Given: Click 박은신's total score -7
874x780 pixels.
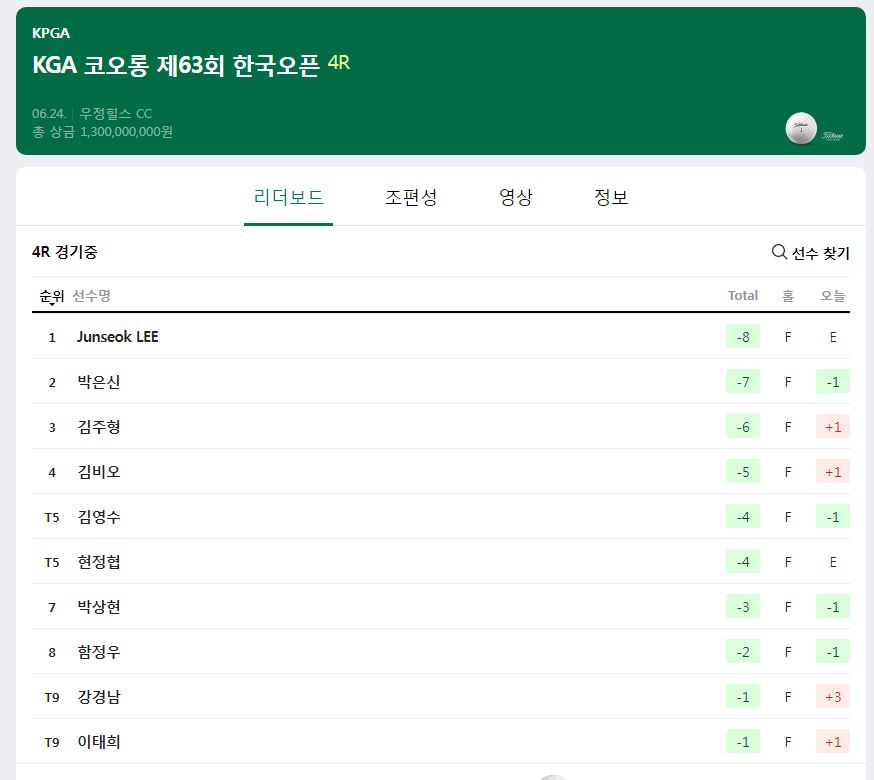Looking at the screenshot, I should [x=742, y=382].
